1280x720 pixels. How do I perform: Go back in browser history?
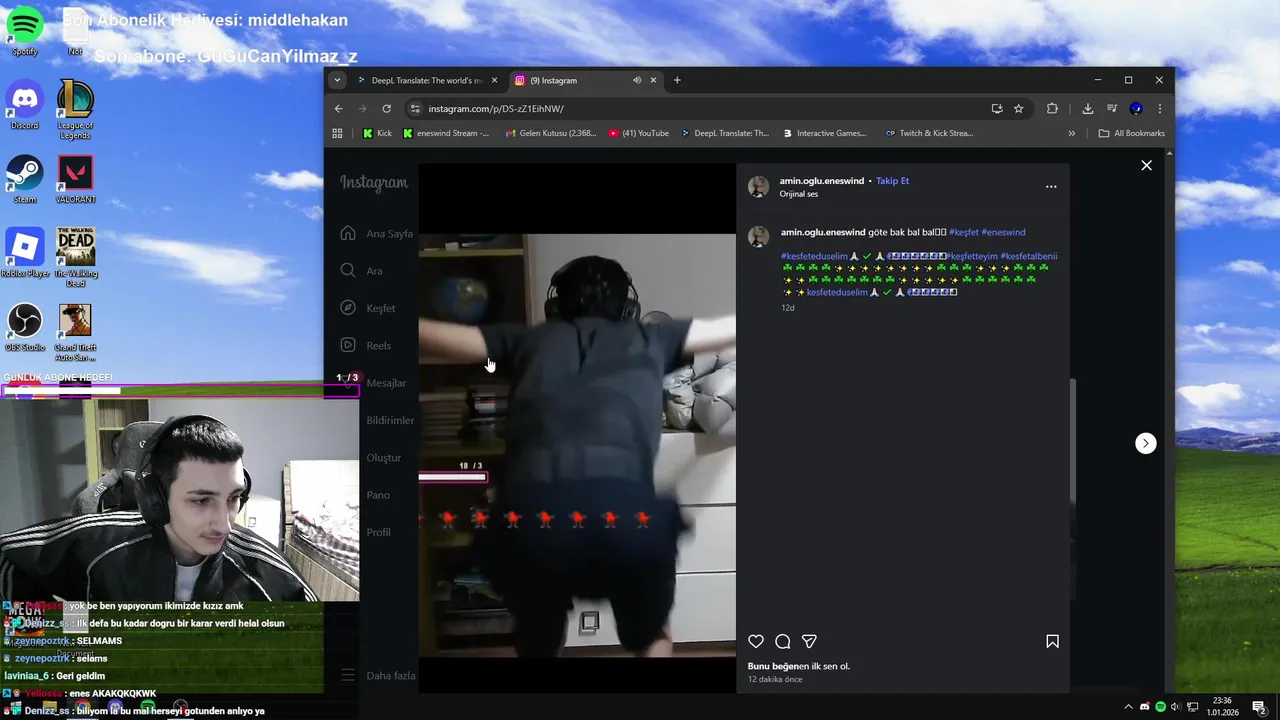(338, 108)
